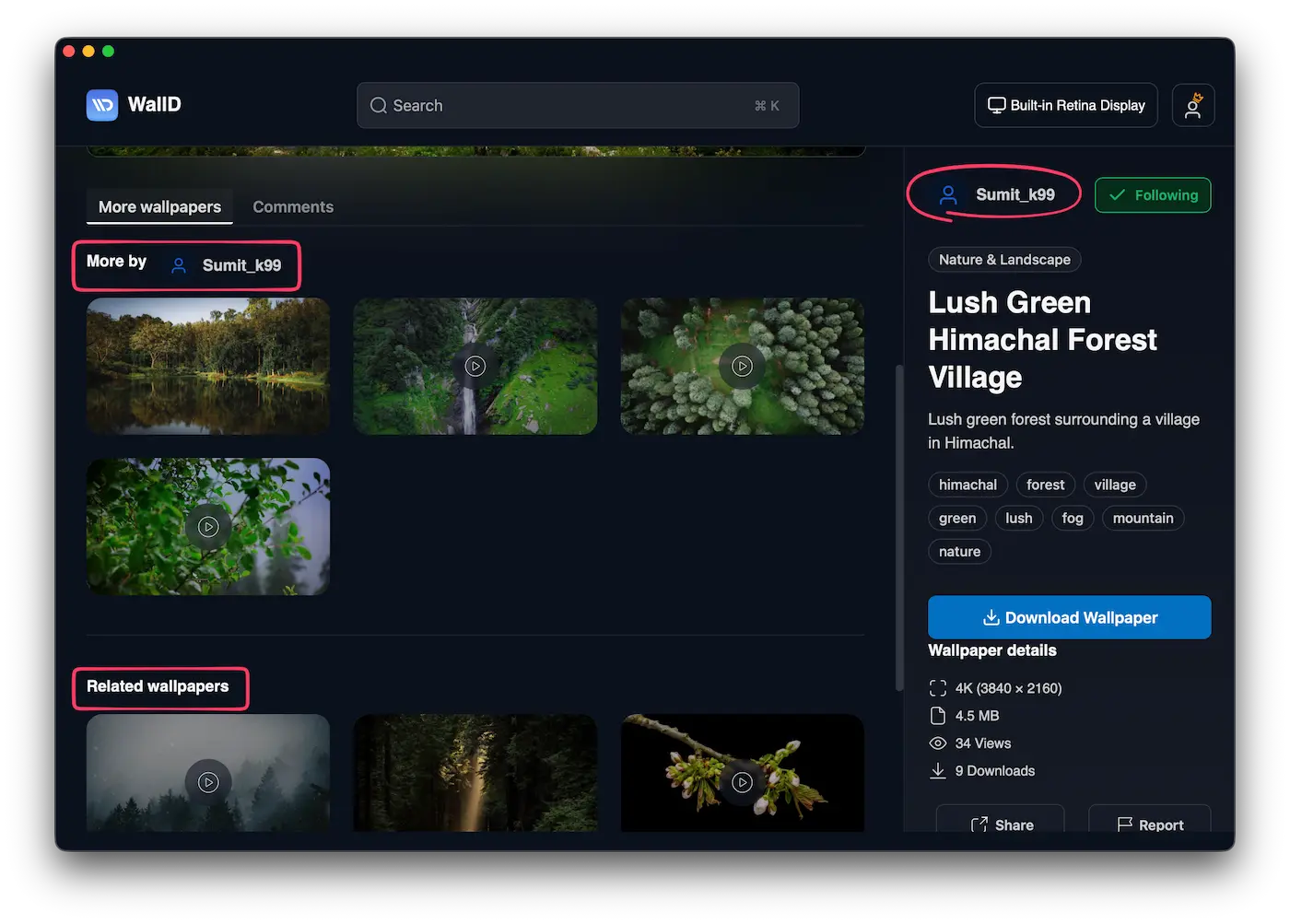Click the WallD logo icon

click(x=102, y=105)
